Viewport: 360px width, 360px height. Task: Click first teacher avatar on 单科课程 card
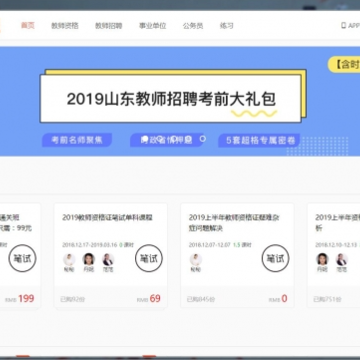point(69,260)
